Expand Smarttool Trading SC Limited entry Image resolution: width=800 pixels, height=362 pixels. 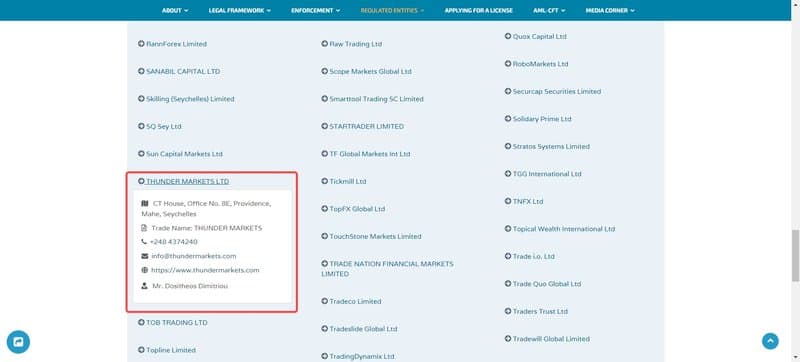pyautogui.click(x=372, y=99)
